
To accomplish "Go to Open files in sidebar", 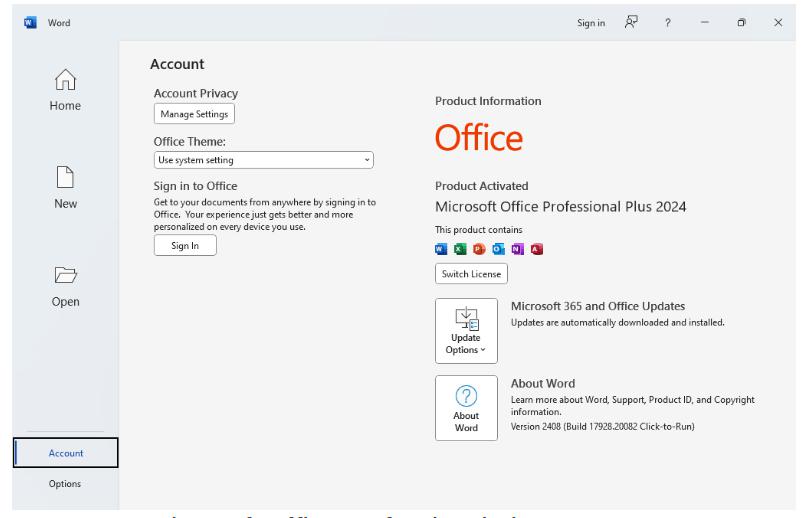I will 65,286.
